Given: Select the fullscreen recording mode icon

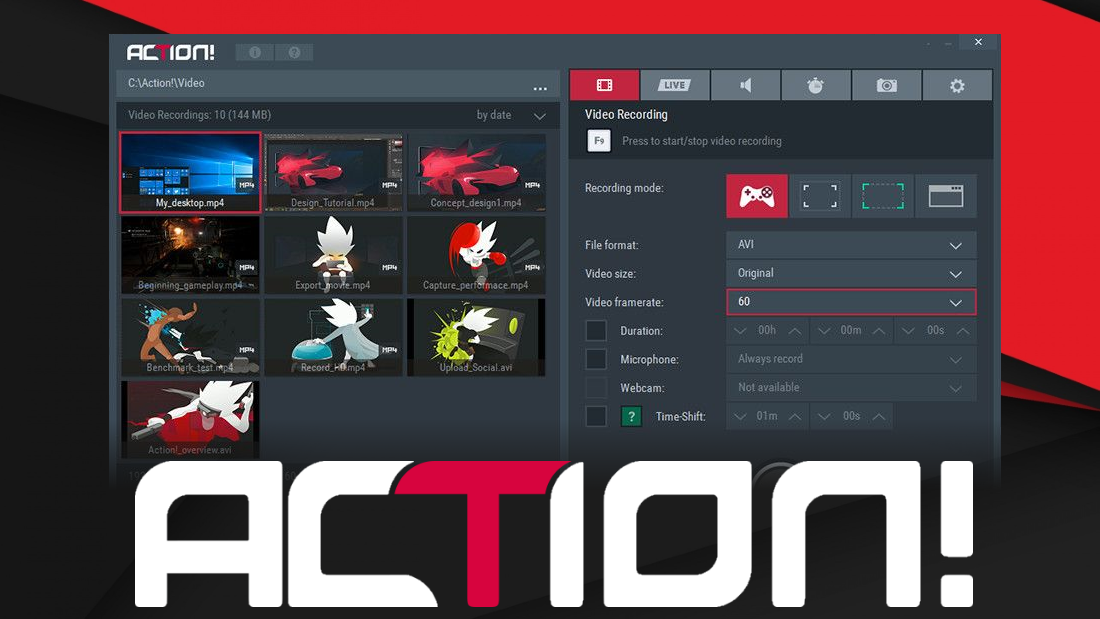Looking at the screenshot, I should (x=819, y=196).
